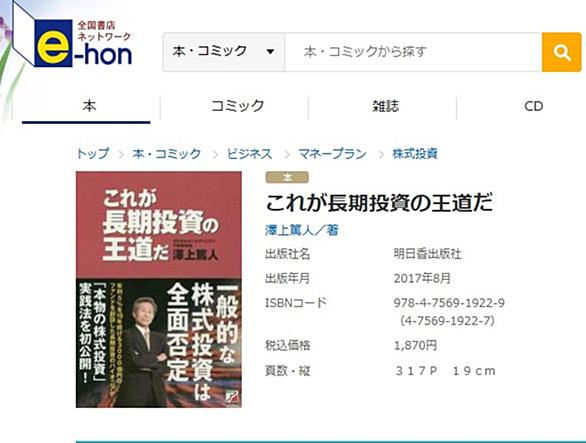Open the 本・コミック breadcrumb link
Viewport: 586px width, 443px height.
pyautogui.click(x=166, y=154)
